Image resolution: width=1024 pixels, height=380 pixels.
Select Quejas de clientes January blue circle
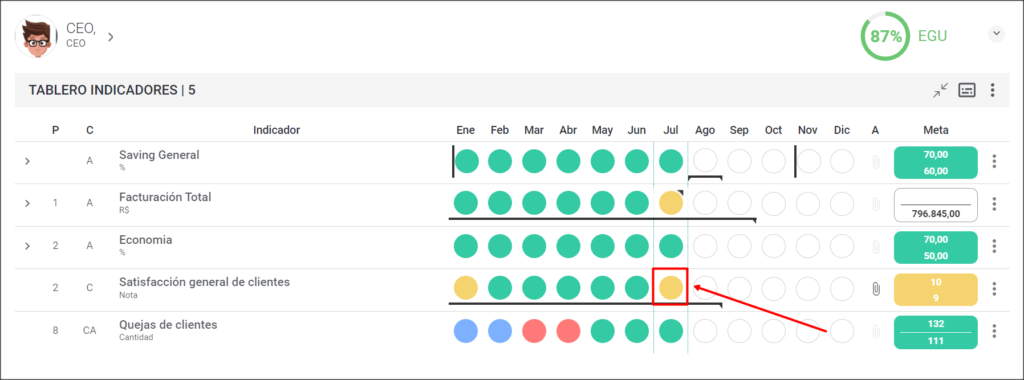(x=466, y=331)
